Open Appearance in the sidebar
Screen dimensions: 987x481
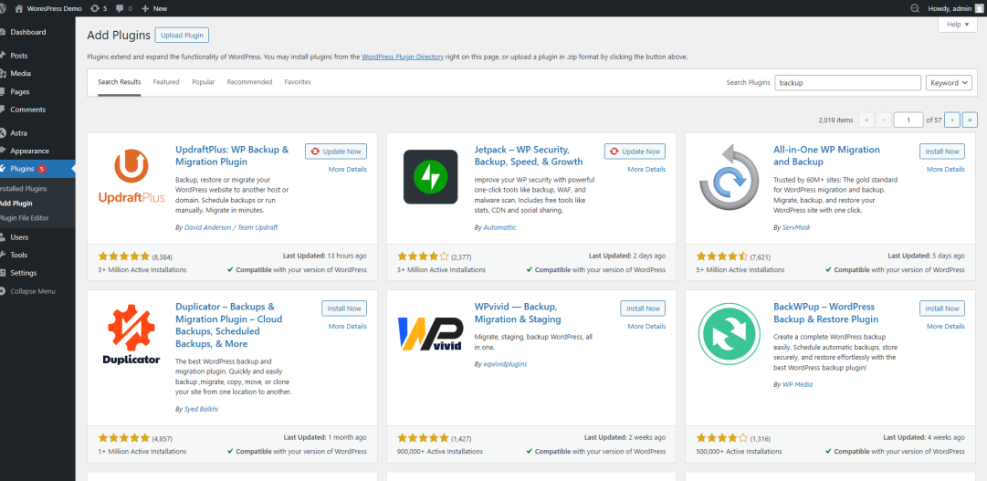coord(30,151)
